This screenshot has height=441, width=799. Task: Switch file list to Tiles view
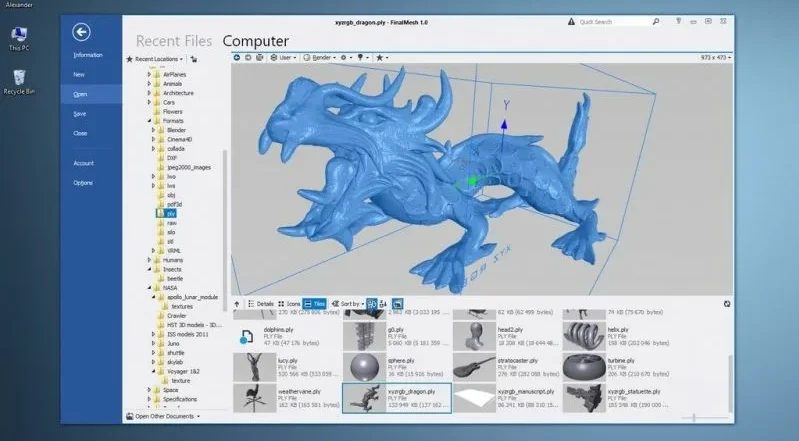click(314, 304)
